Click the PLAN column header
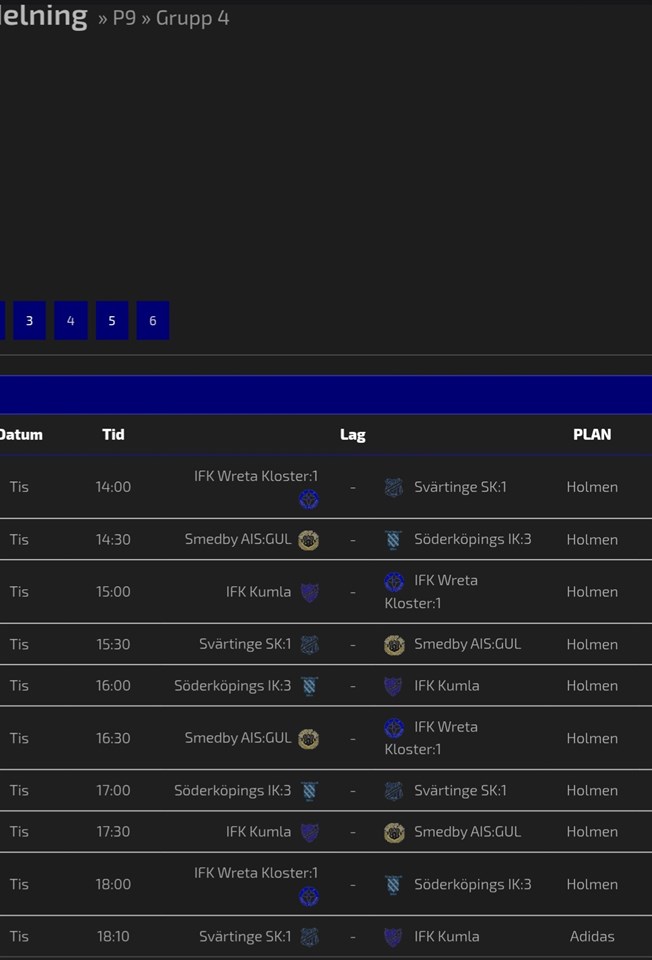652x960 pixels. coord(592,434)
